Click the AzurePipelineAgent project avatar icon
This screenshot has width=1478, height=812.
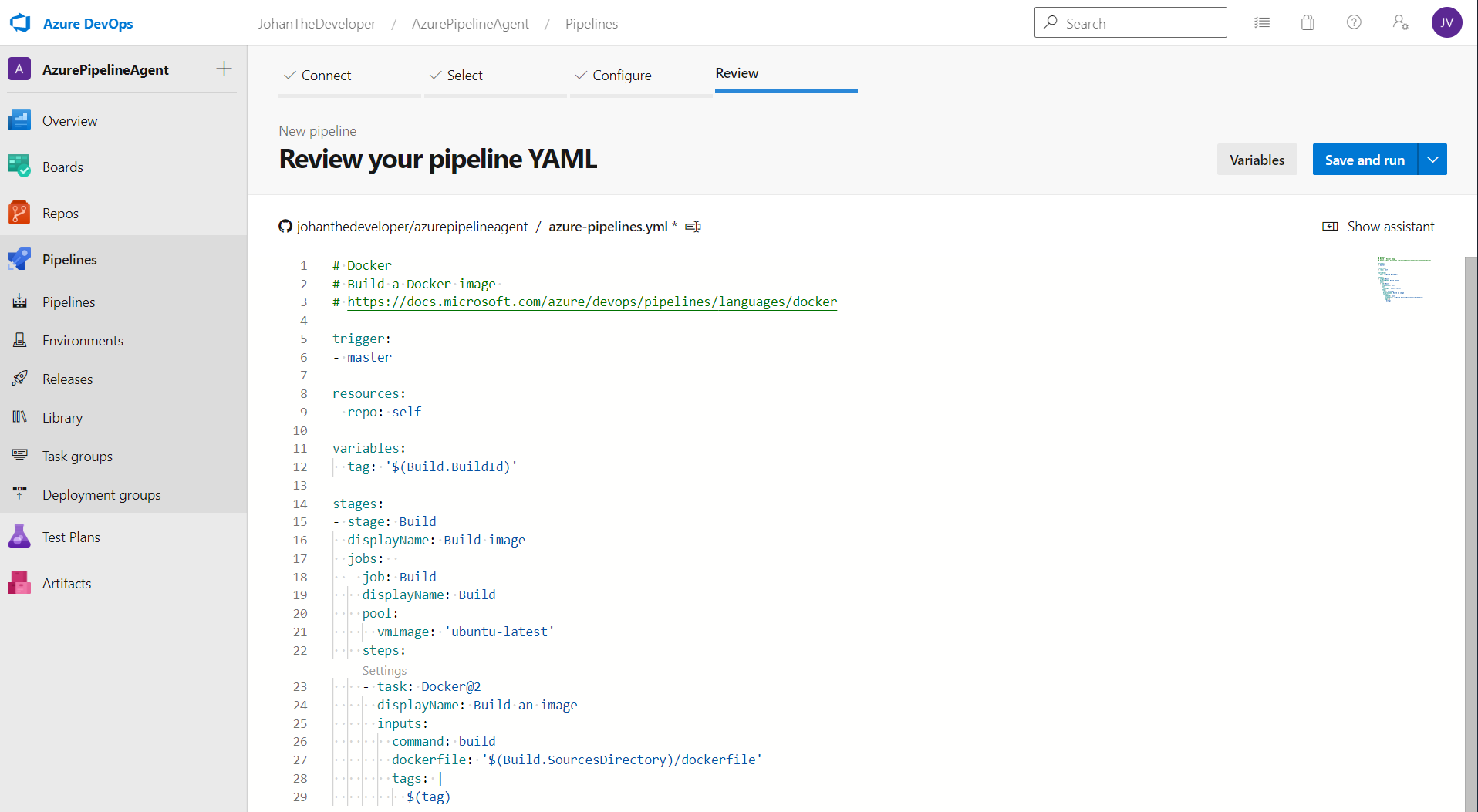(19, 69)
